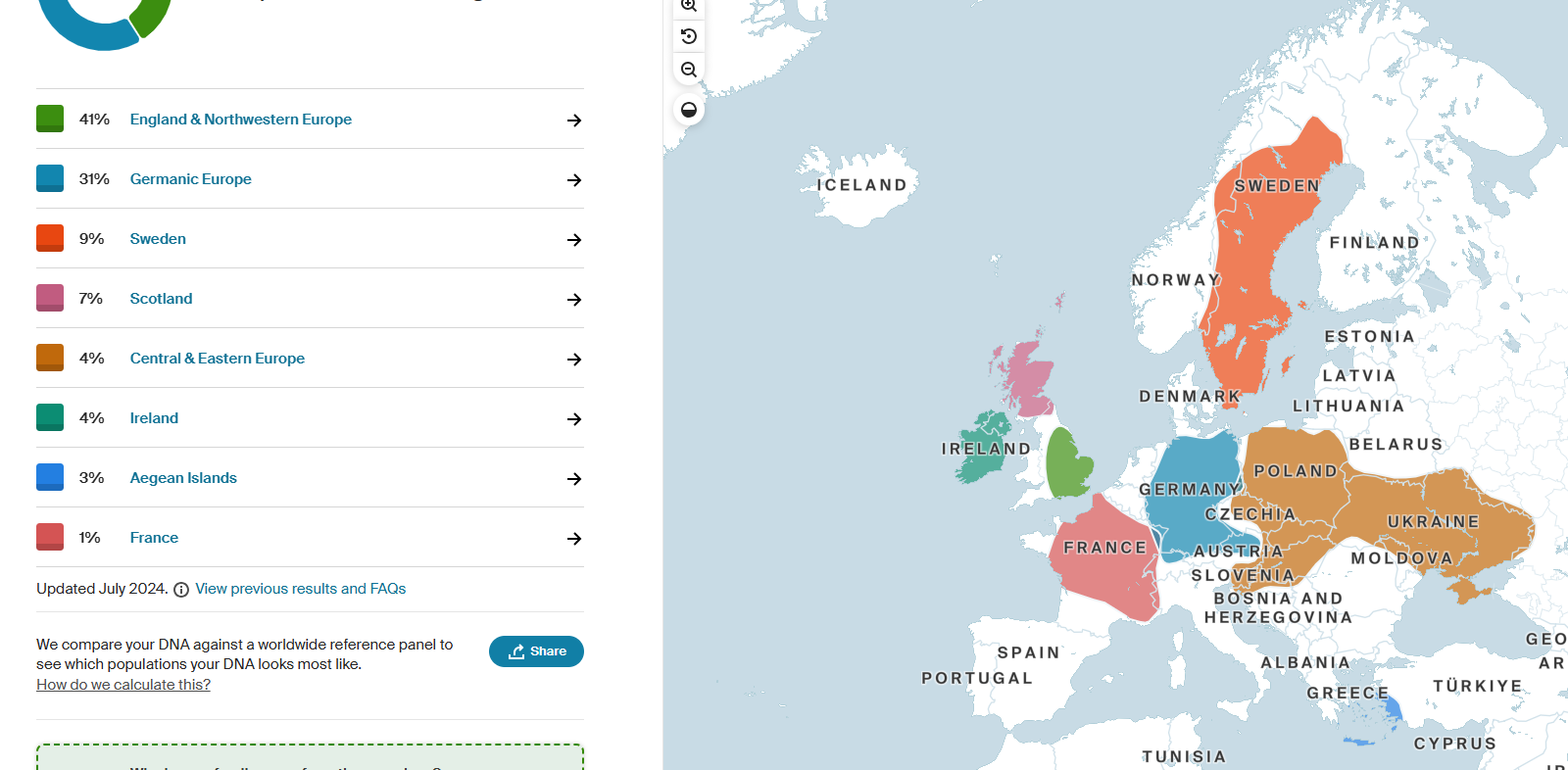Open Central & Eastern Europe link
The height and width of the screenshot is (770, 1568).
[x=217, y=359]
